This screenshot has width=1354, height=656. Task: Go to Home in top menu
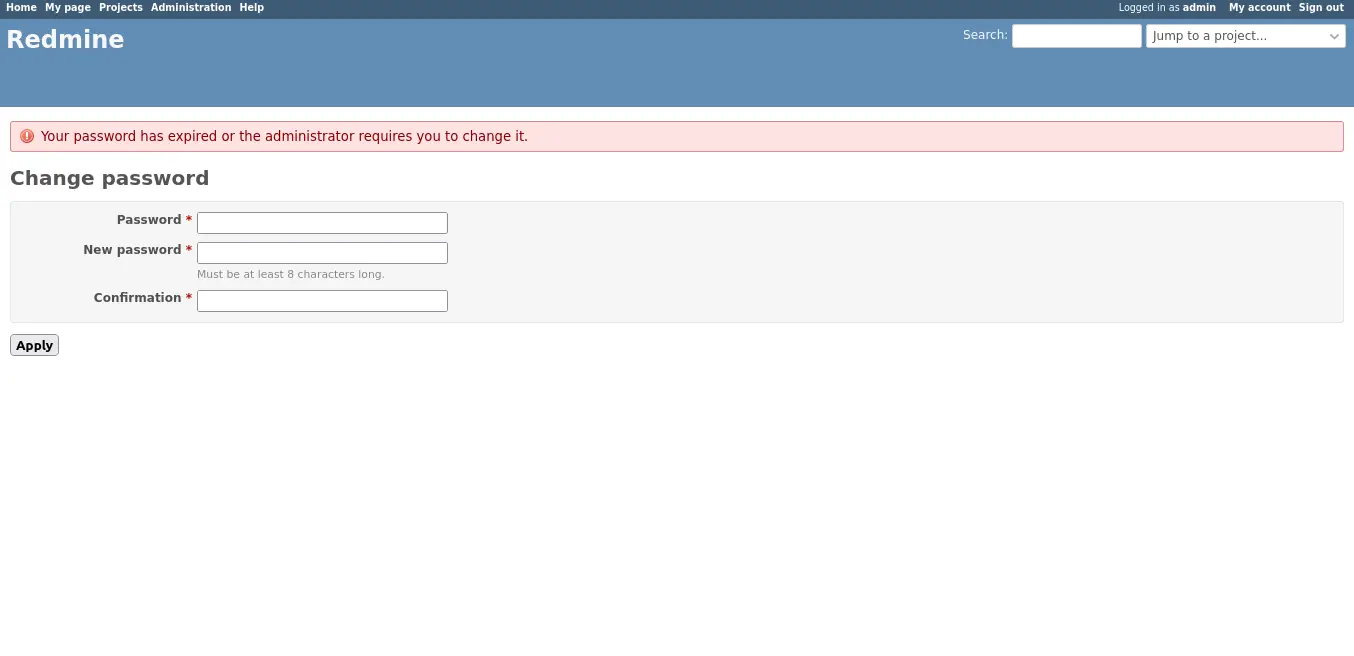pyautogui.click(x=21, y=7)
